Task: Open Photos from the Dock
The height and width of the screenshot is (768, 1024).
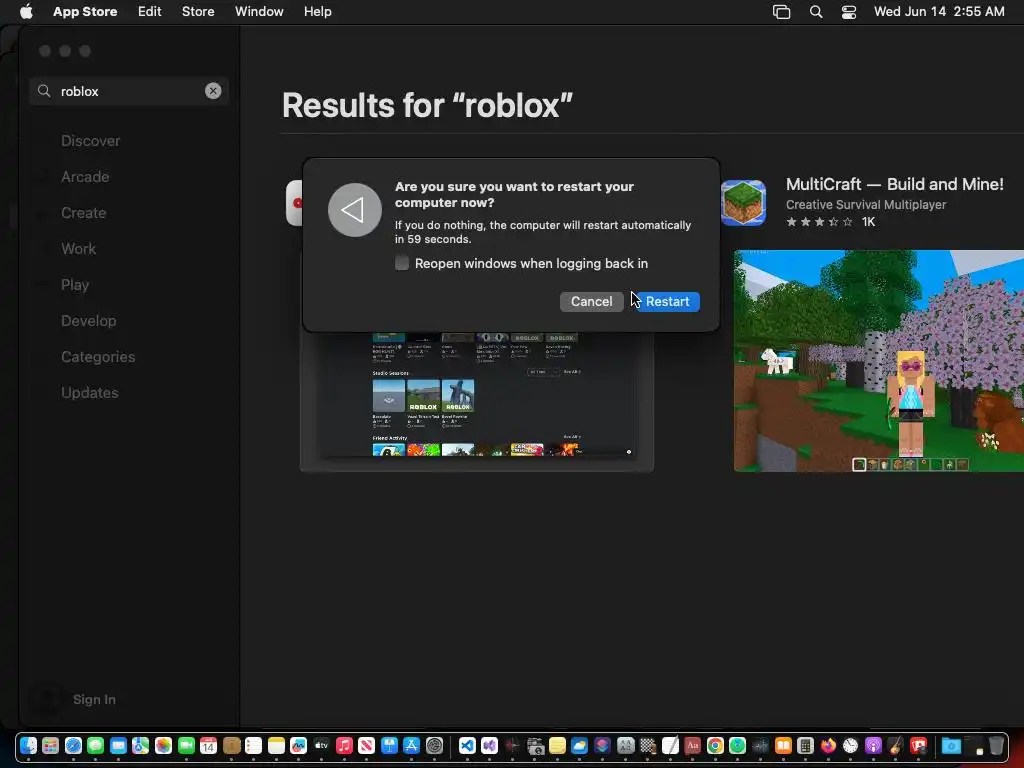Action: pos(163,745)
